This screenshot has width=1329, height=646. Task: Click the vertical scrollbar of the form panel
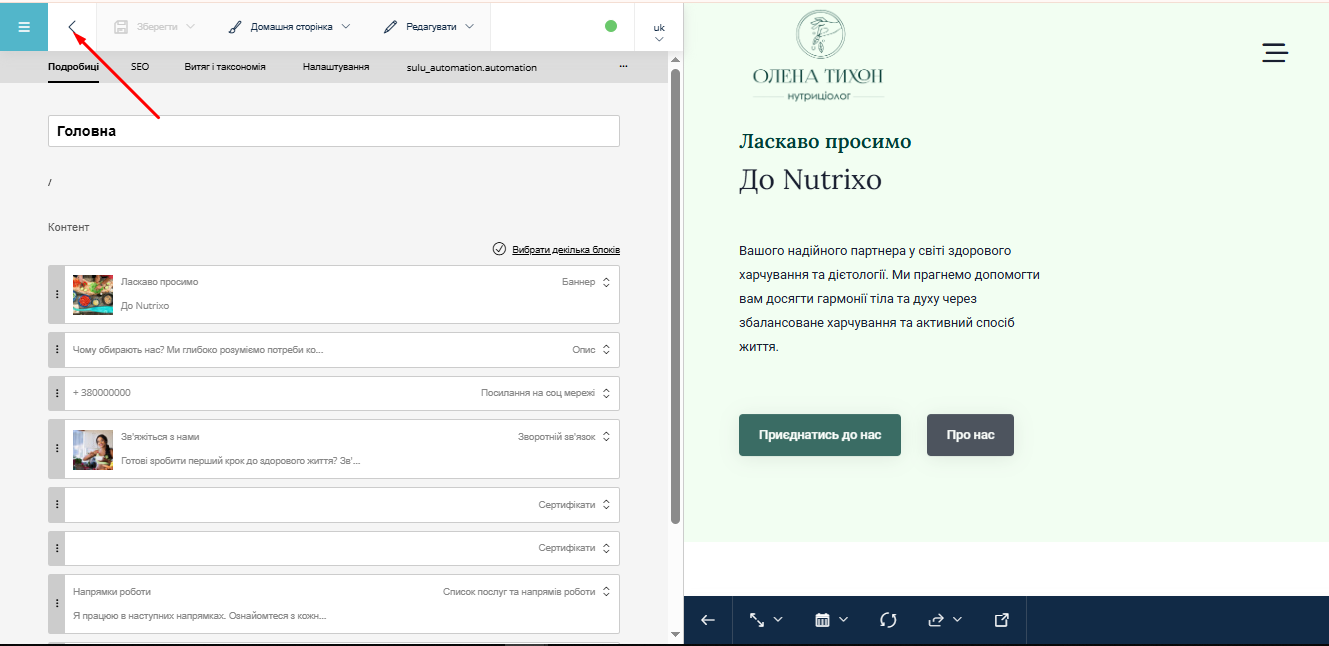click(675, 300)
